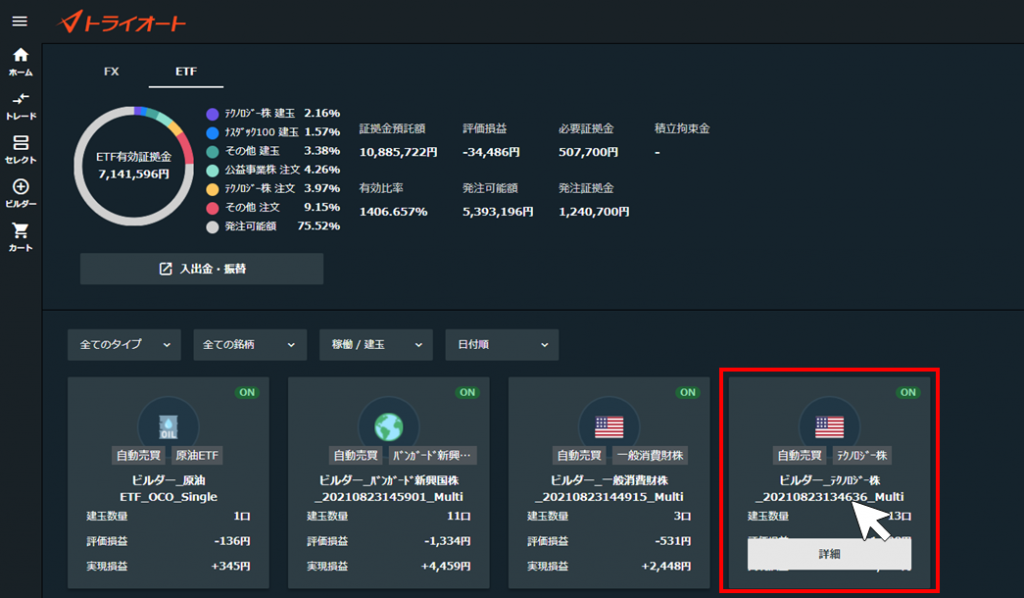1024x598 pixels.
Task: Click the gray 発注可能額 legend swatch
Action: [212, 227]
